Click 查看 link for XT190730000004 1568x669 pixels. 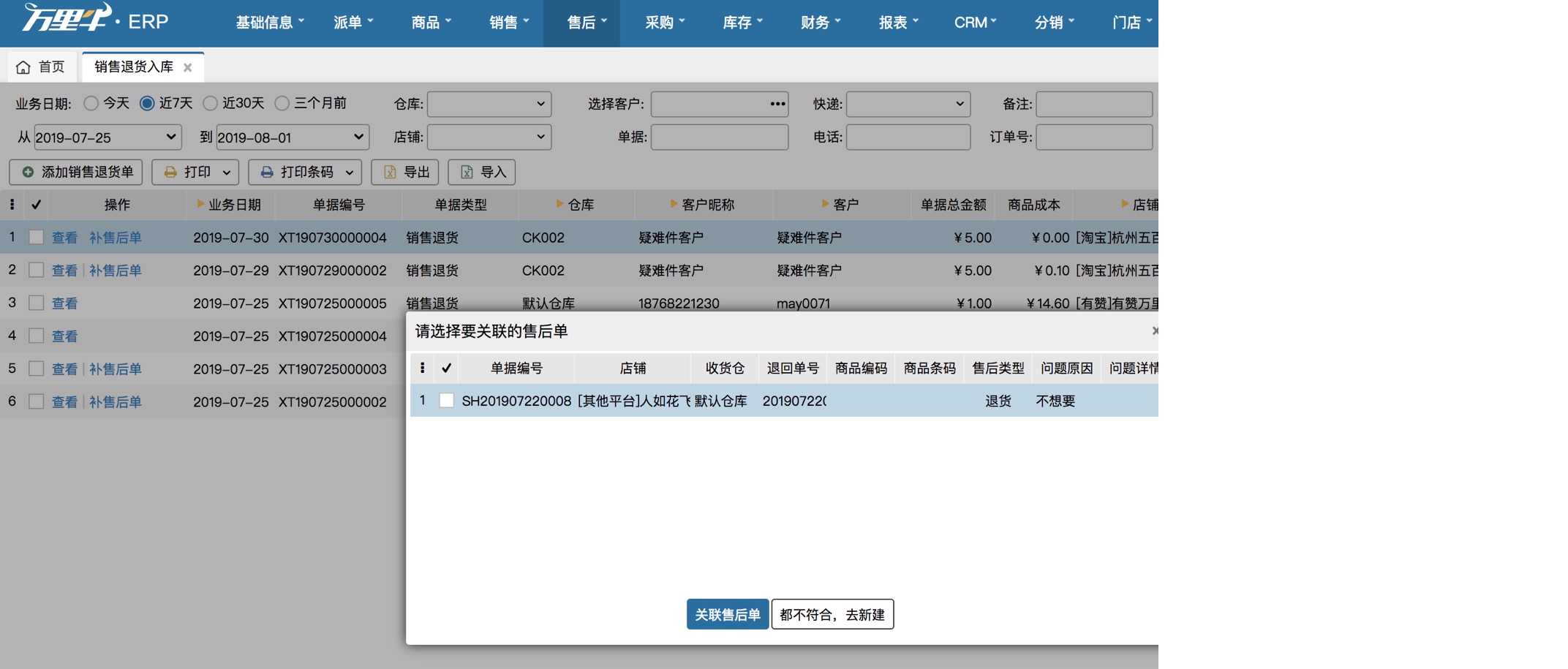64,238
